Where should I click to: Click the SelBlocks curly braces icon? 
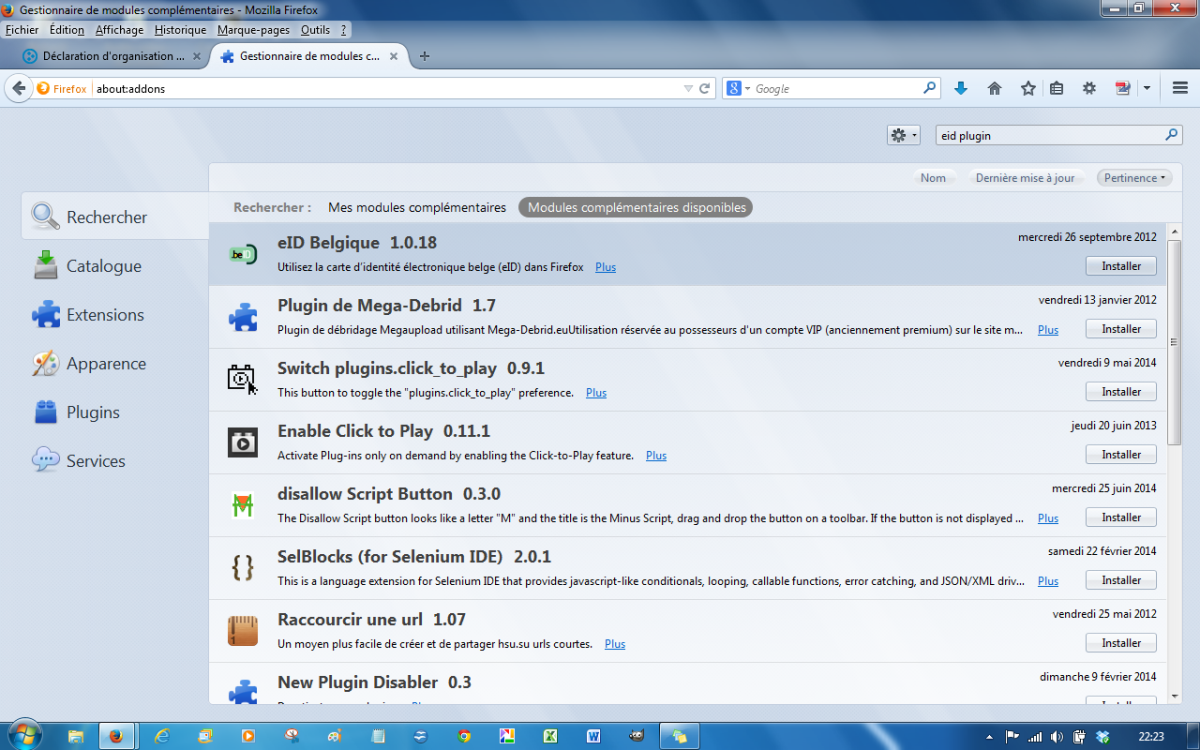pos(243,568)
